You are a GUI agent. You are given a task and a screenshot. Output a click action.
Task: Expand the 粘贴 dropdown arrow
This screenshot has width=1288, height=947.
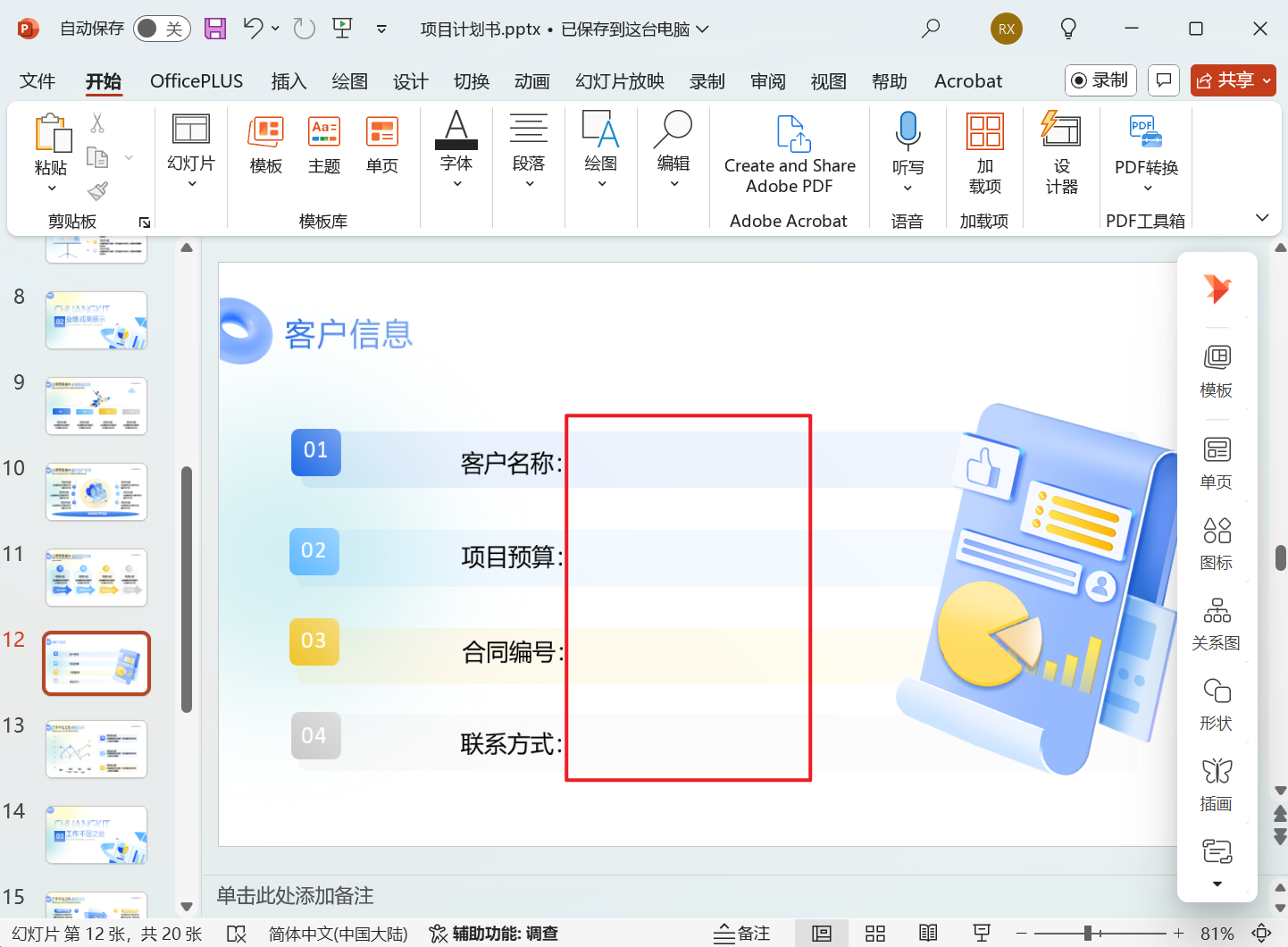pos(51,189)
